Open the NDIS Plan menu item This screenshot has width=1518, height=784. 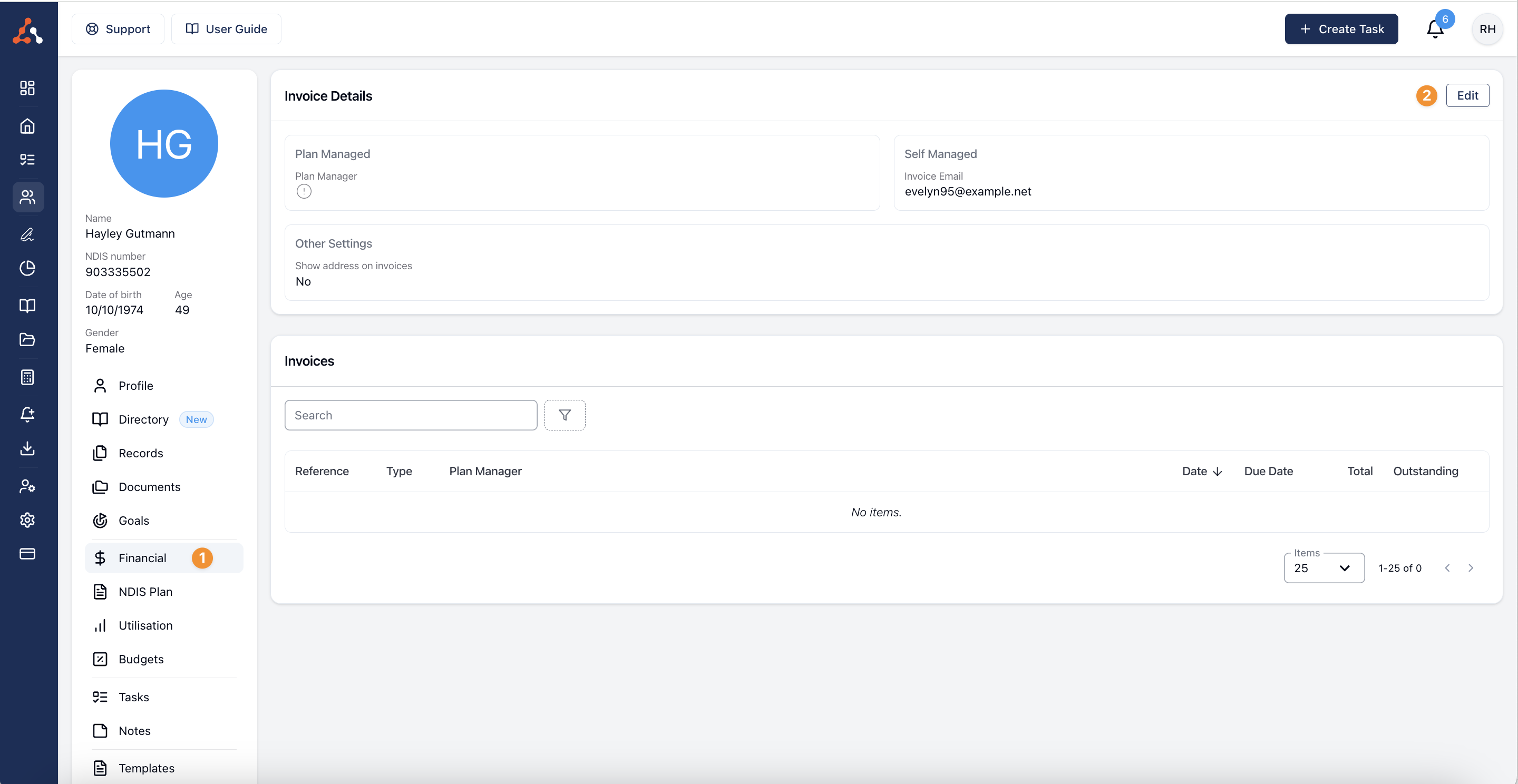coord(145,591)
